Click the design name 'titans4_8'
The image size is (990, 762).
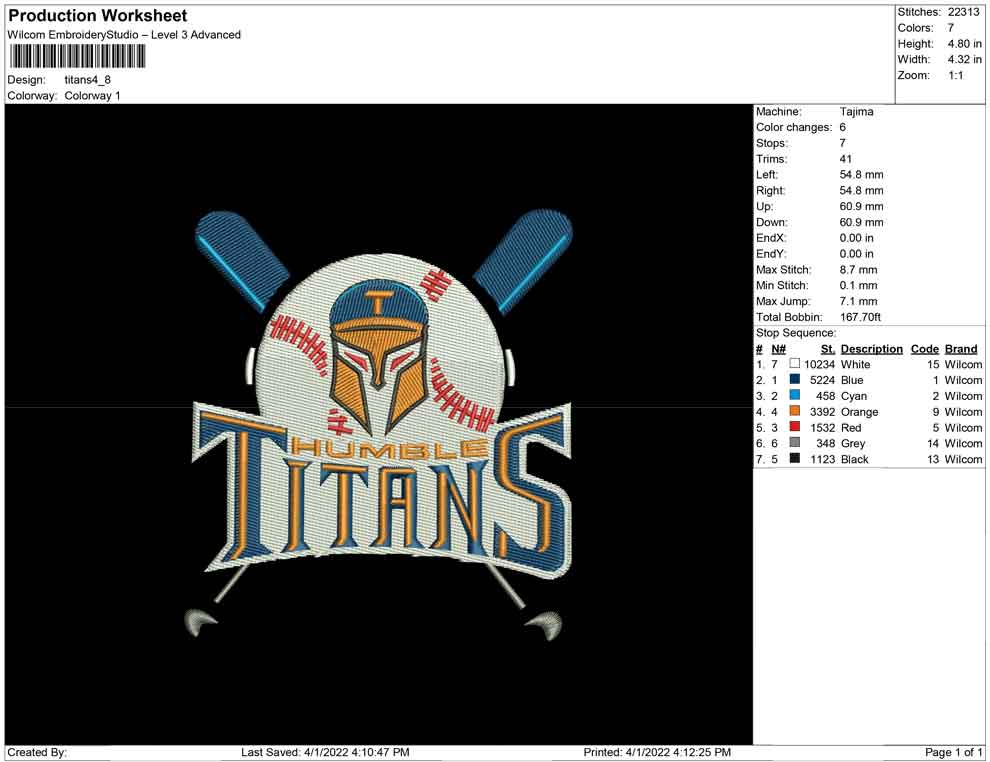pyautogui.click(x=88, y=80)
